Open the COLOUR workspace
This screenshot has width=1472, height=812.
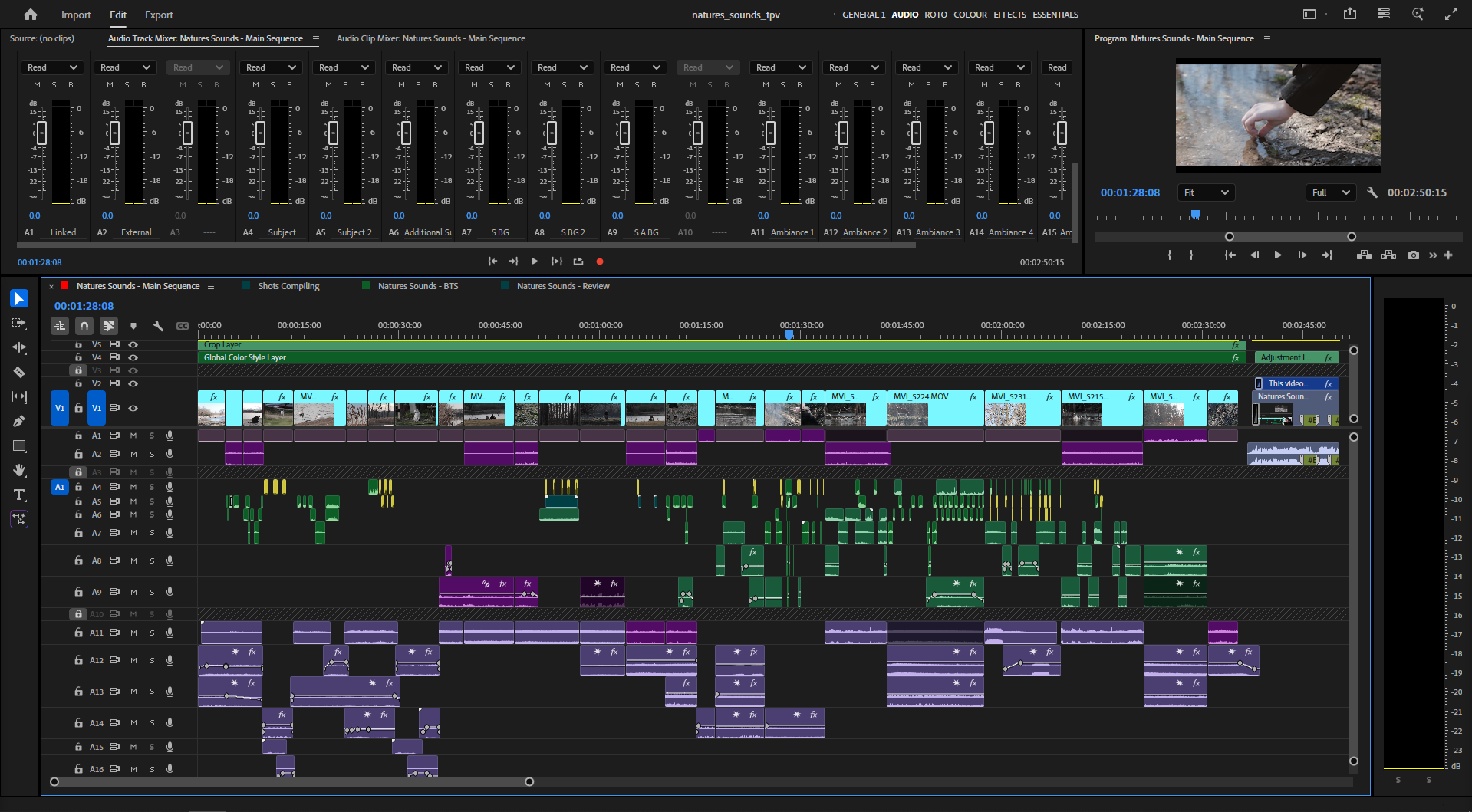pos(970,15)
